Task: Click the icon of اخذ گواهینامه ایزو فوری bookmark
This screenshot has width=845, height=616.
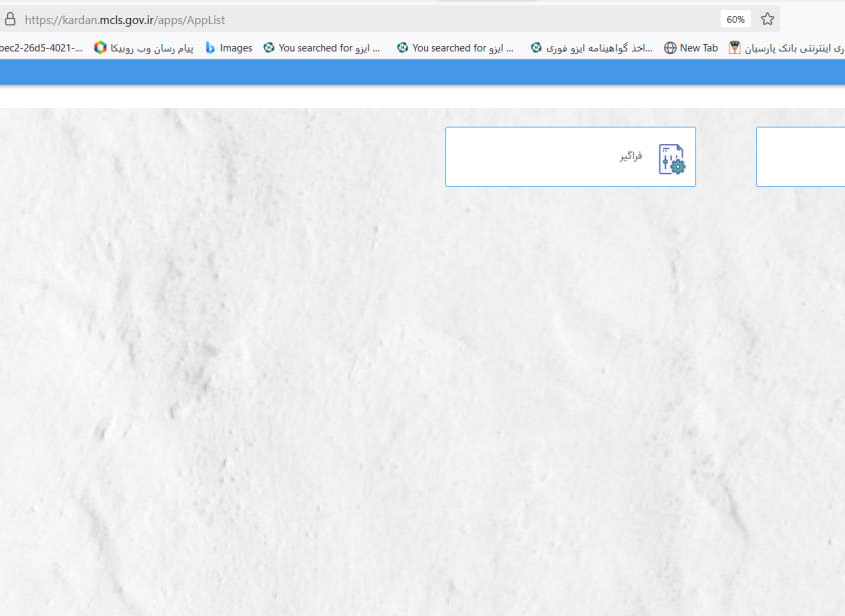Action: pos(536,47)
